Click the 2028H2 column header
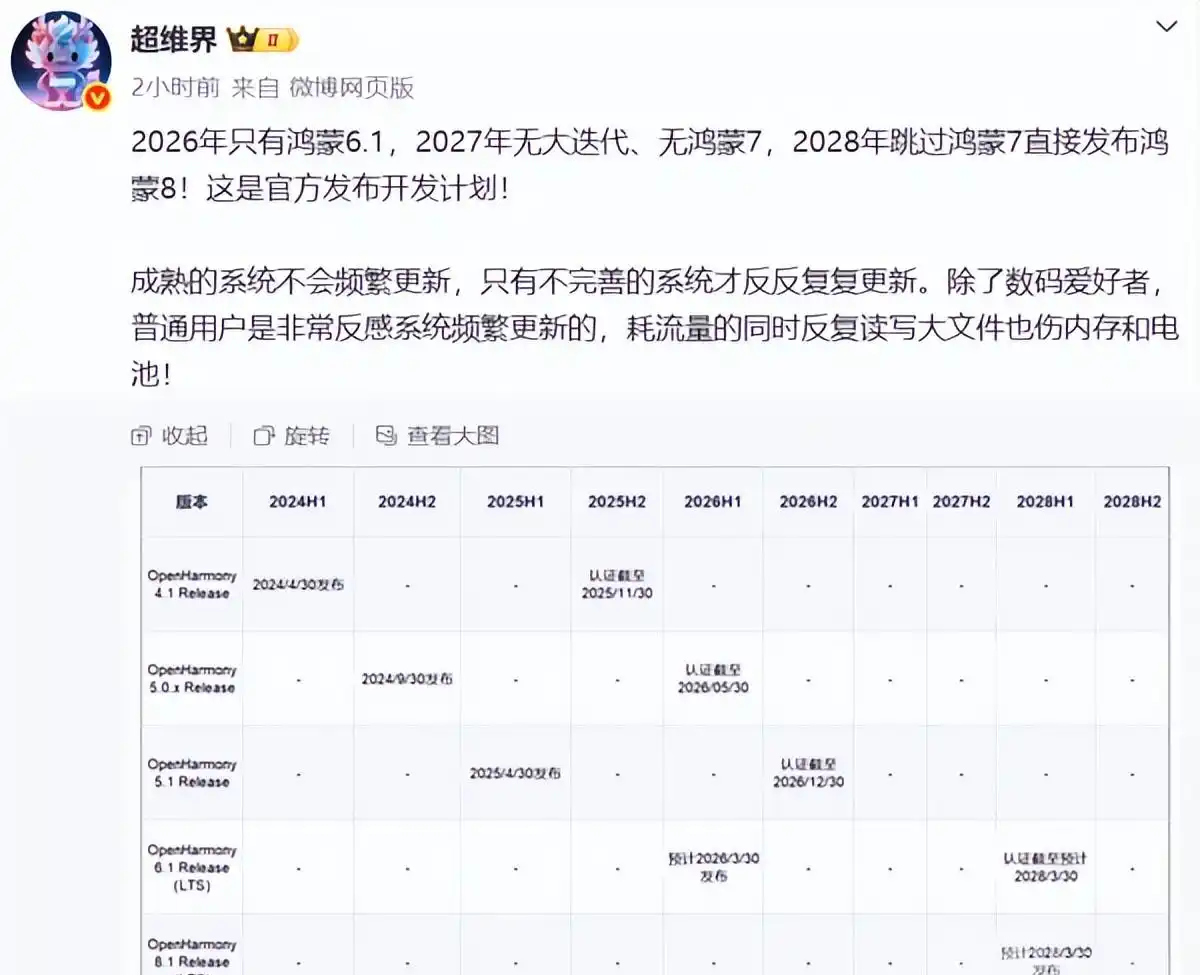Viewport: 1200px width, 975px height. tap(1131, 502)
